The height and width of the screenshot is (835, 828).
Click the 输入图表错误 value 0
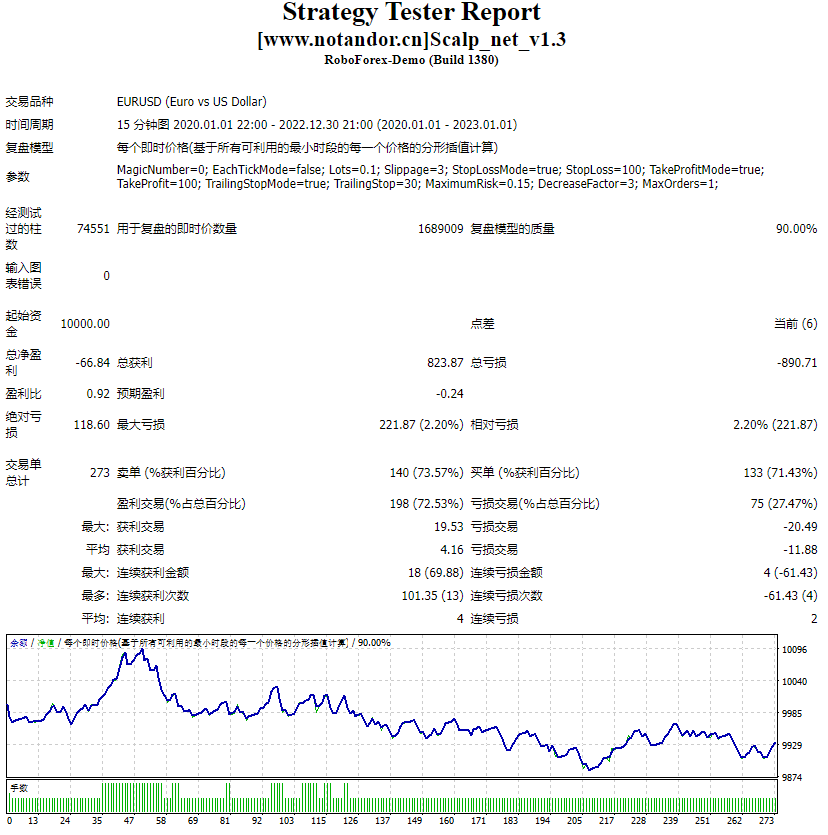106,275
